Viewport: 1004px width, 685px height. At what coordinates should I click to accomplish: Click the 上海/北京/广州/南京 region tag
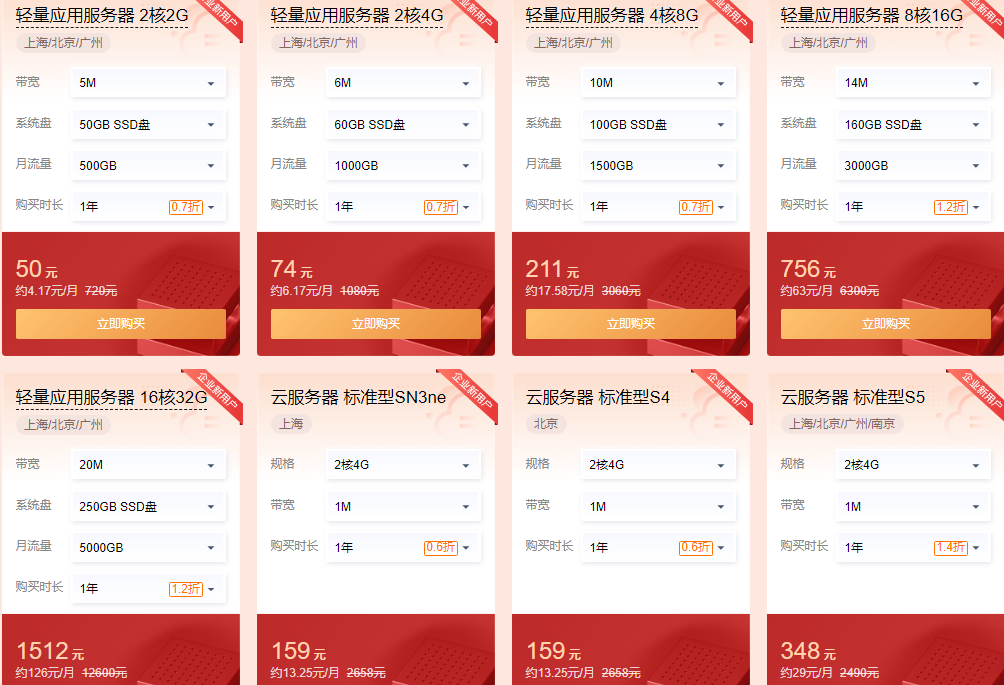point(842,424)
